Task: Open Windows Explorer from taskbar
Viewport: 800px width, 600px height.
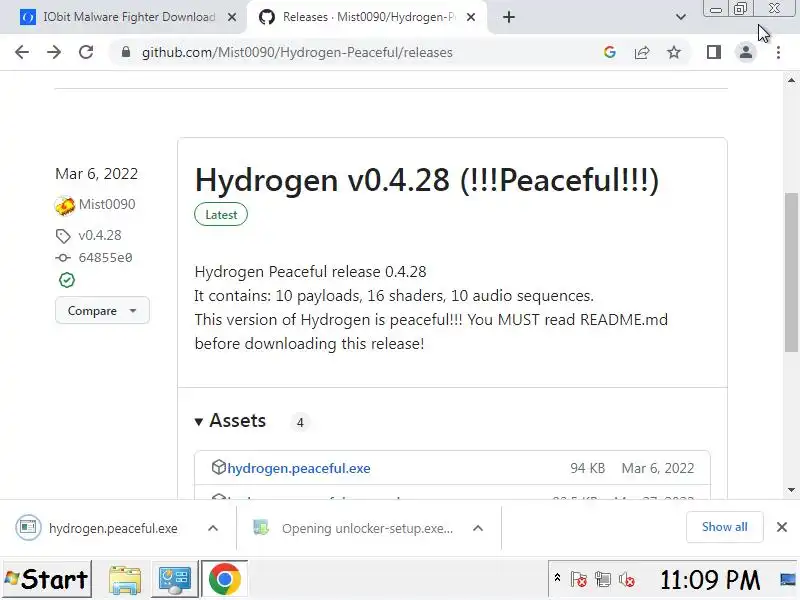Action: 124,580
